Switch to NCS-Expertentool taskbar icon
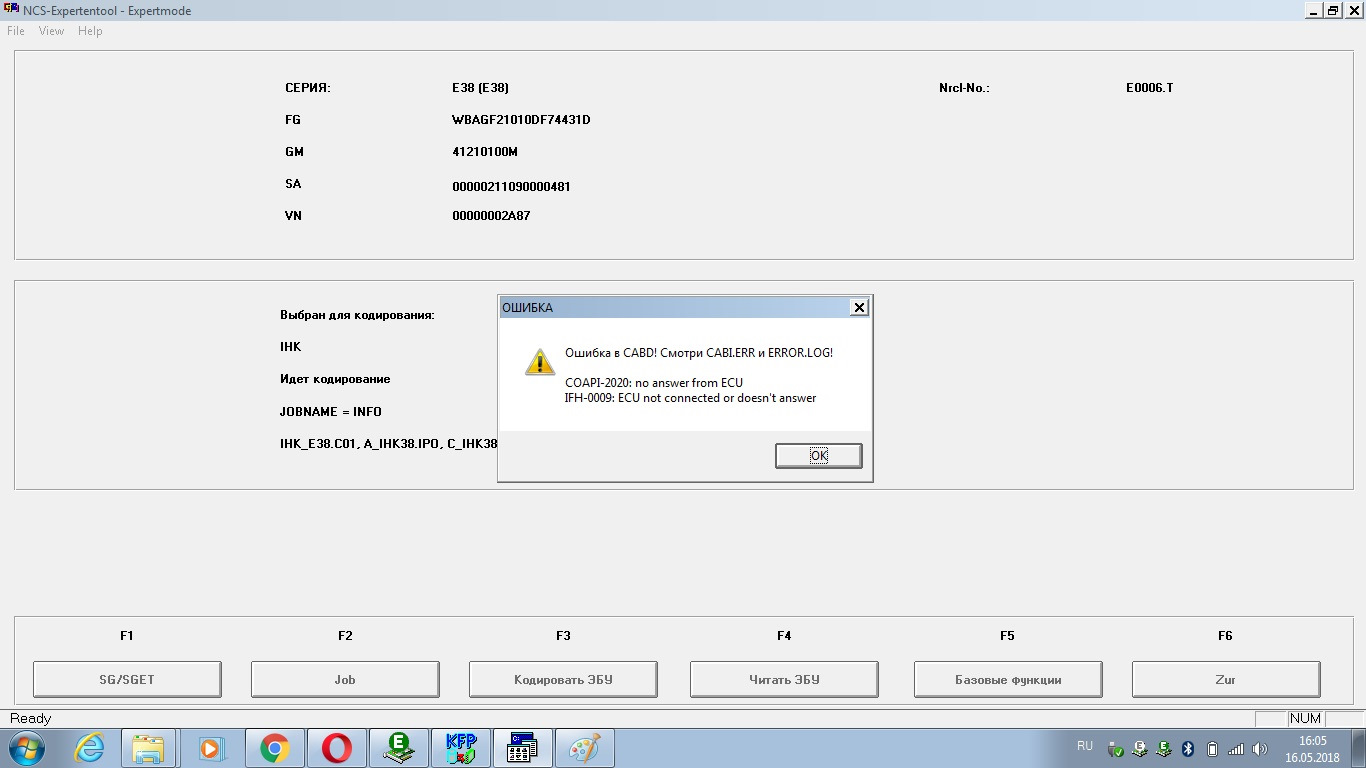The width and height of the screenshot is (1366, 768). [523, 748]
